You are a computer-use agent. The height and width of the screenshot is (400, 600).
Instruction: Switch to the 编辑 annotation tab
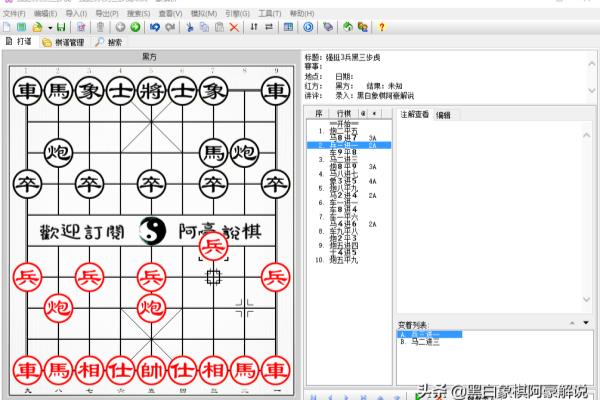(x=443, y=115)
